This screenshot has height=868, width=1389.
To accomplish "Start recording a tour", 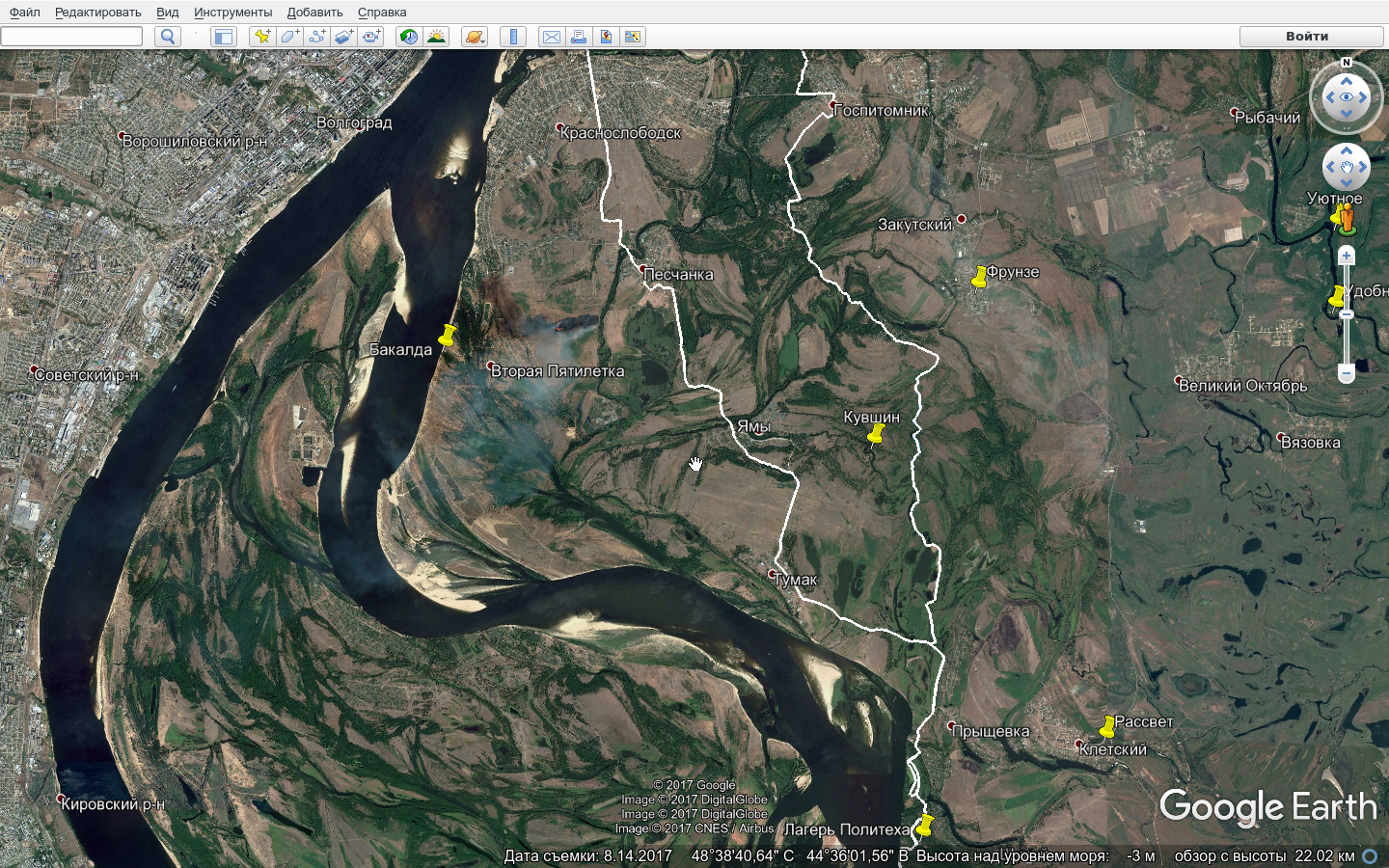I will [x=370, y=37].
